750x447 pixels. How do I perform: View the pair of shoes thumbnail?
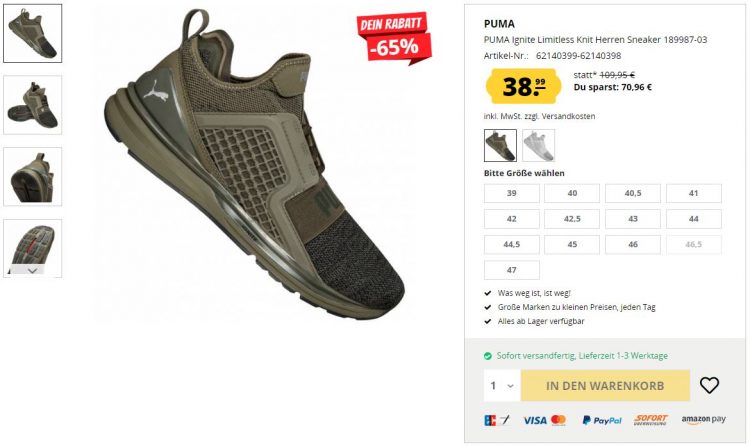(x=33, y=105)
